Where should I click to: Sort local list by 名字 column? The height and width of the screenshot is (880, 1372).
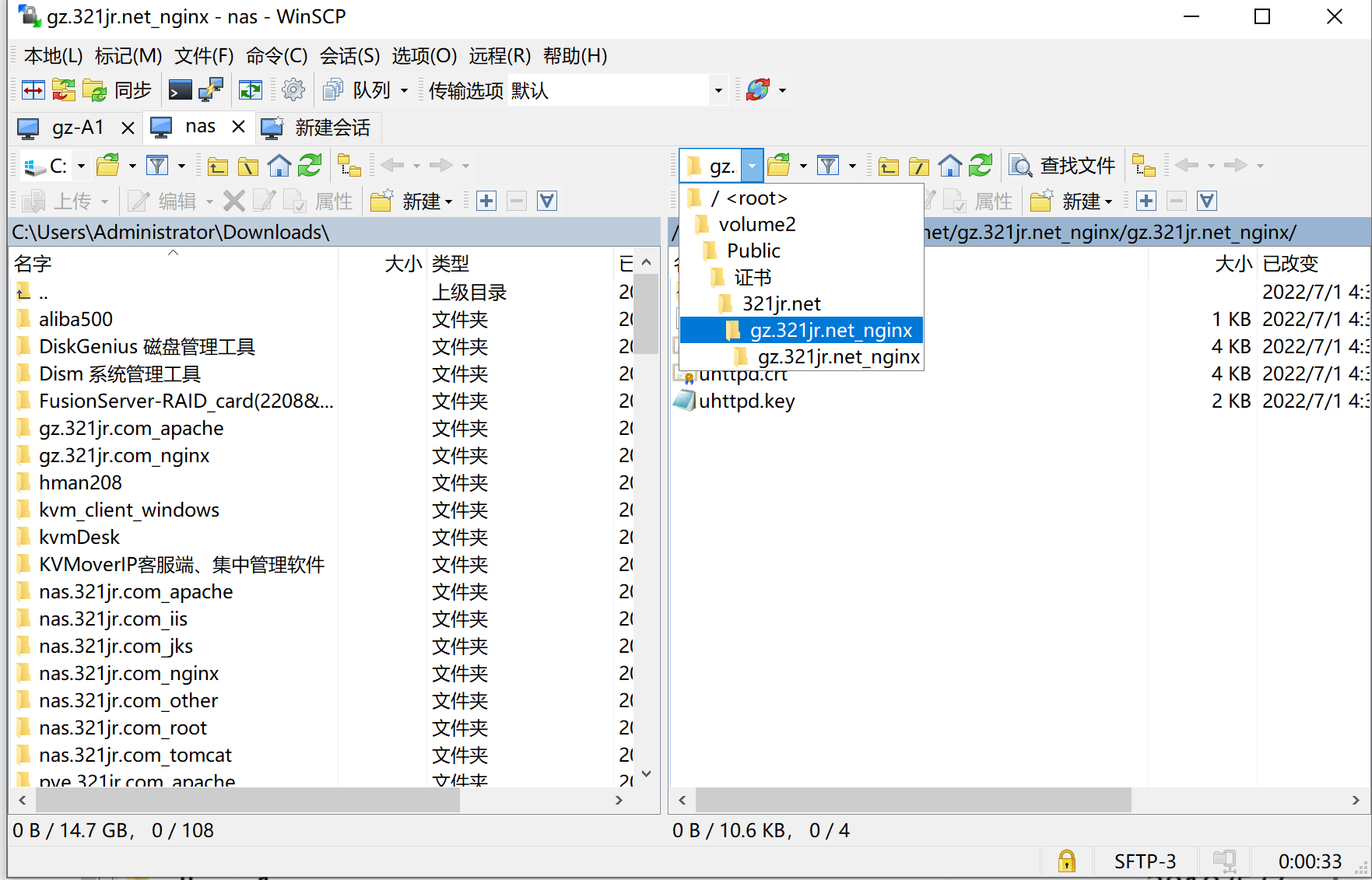(x=174, y=264)
